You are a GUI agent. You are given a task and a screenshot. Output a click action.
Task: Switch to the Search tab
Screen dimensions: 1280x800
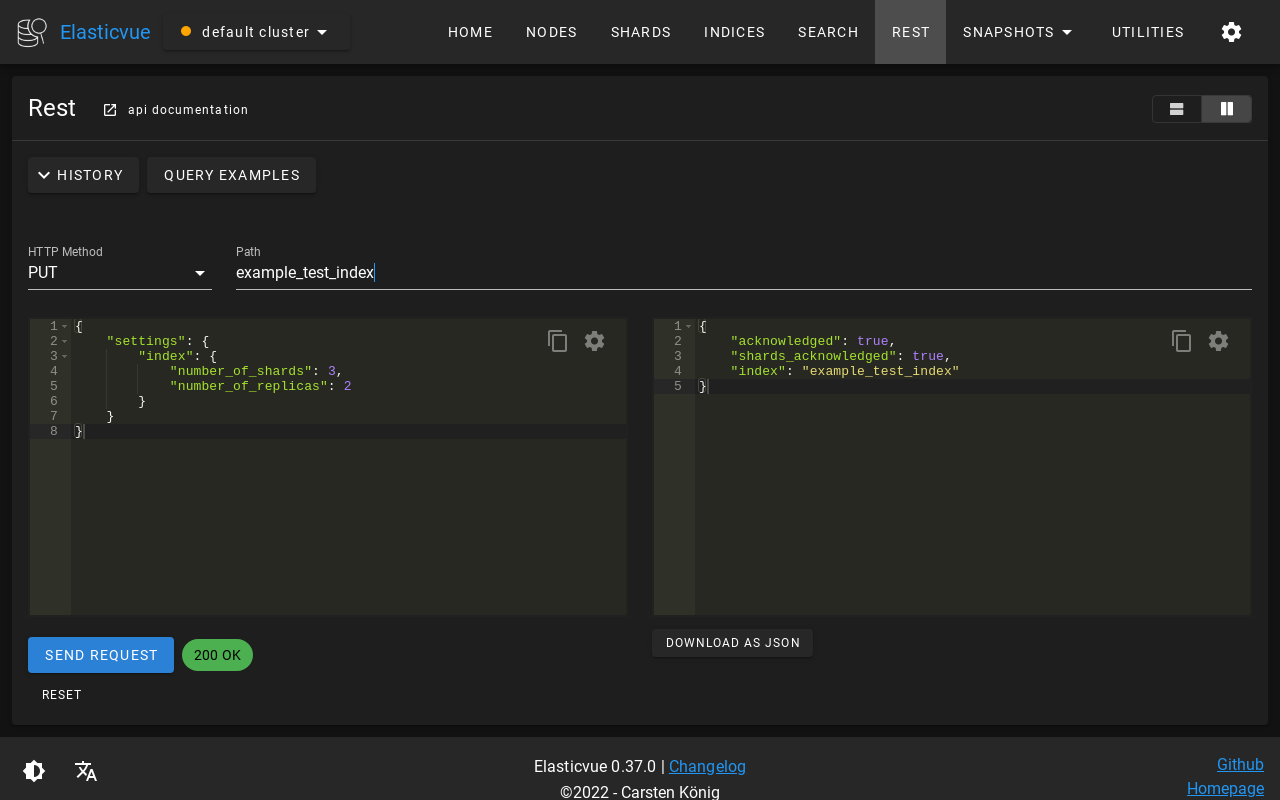(828, 32)
